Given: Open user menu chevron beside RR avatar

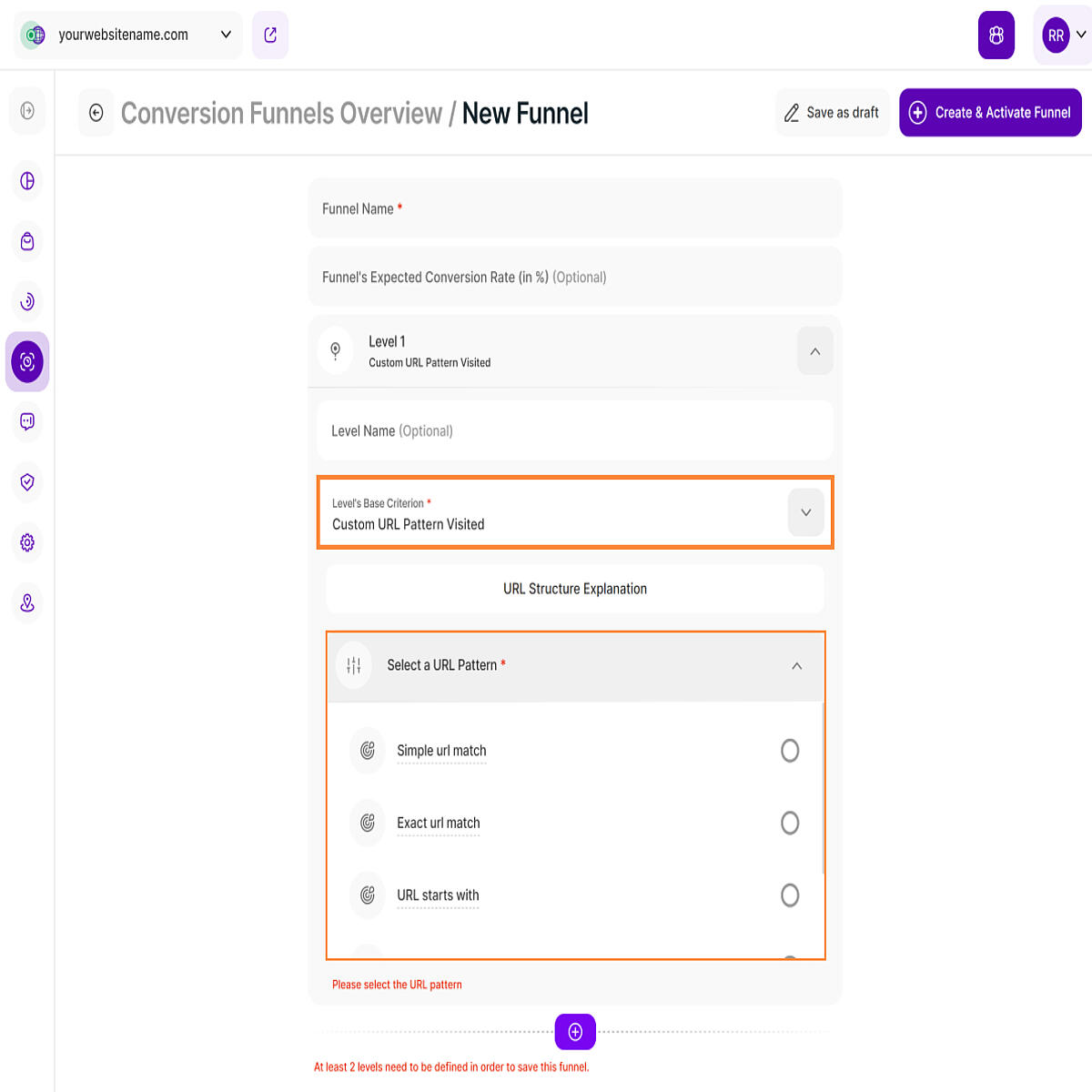Looking at the screenshot, I should tap(1081, 35).
